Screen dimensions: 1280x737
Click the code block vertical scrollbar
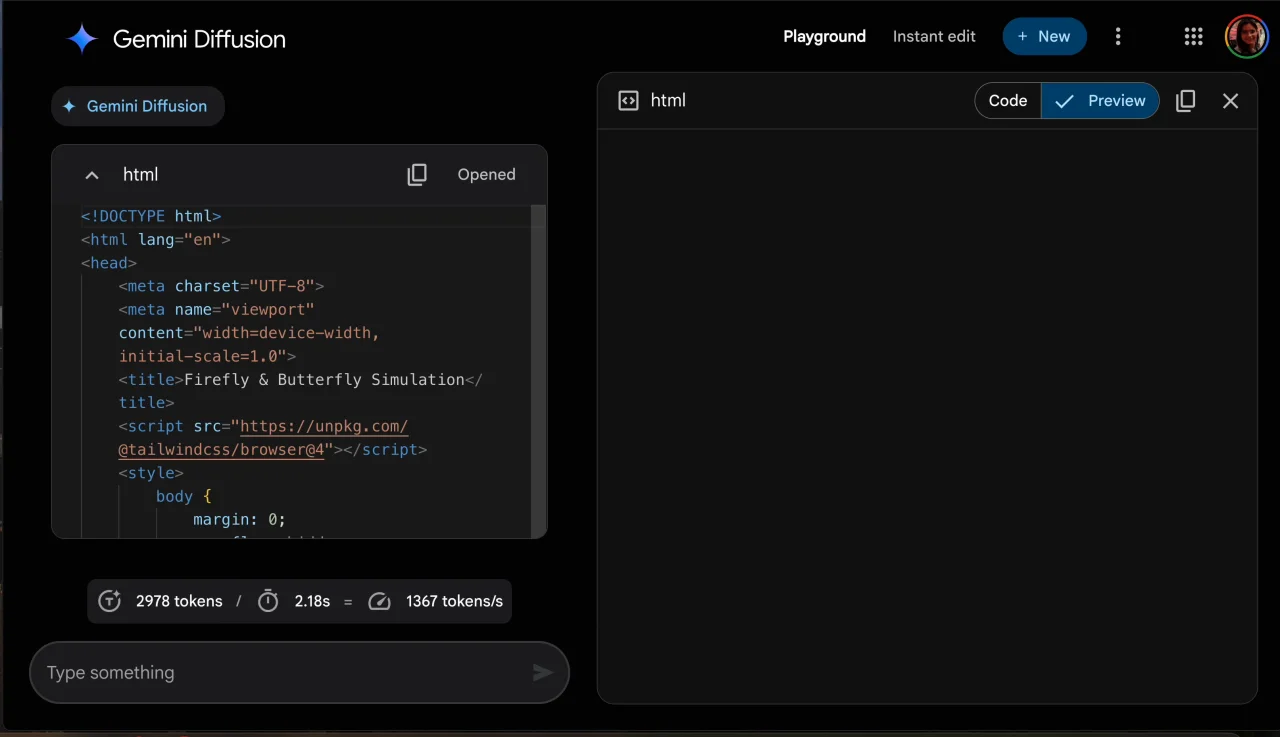[538, 370]
